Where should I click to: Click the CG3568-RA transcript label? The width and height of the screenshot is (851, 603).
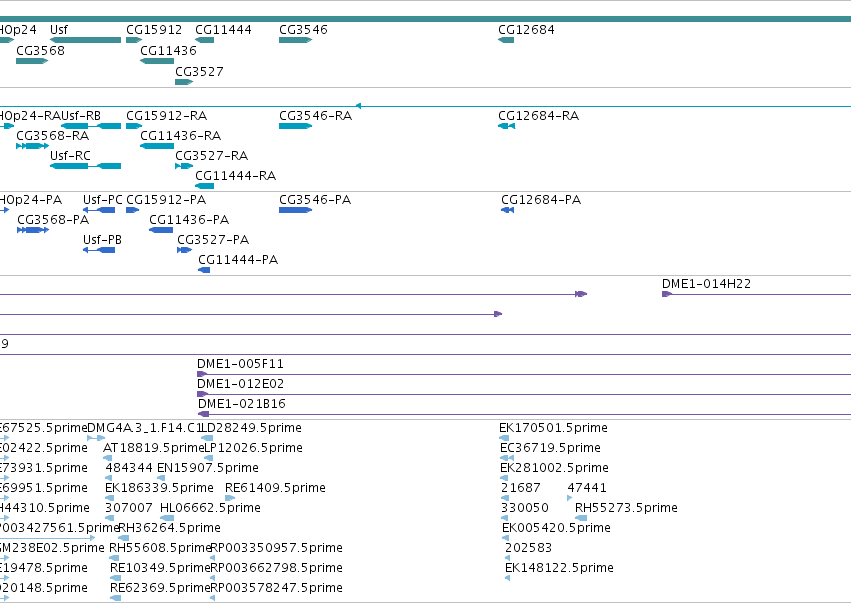click(x=53, y=136)
